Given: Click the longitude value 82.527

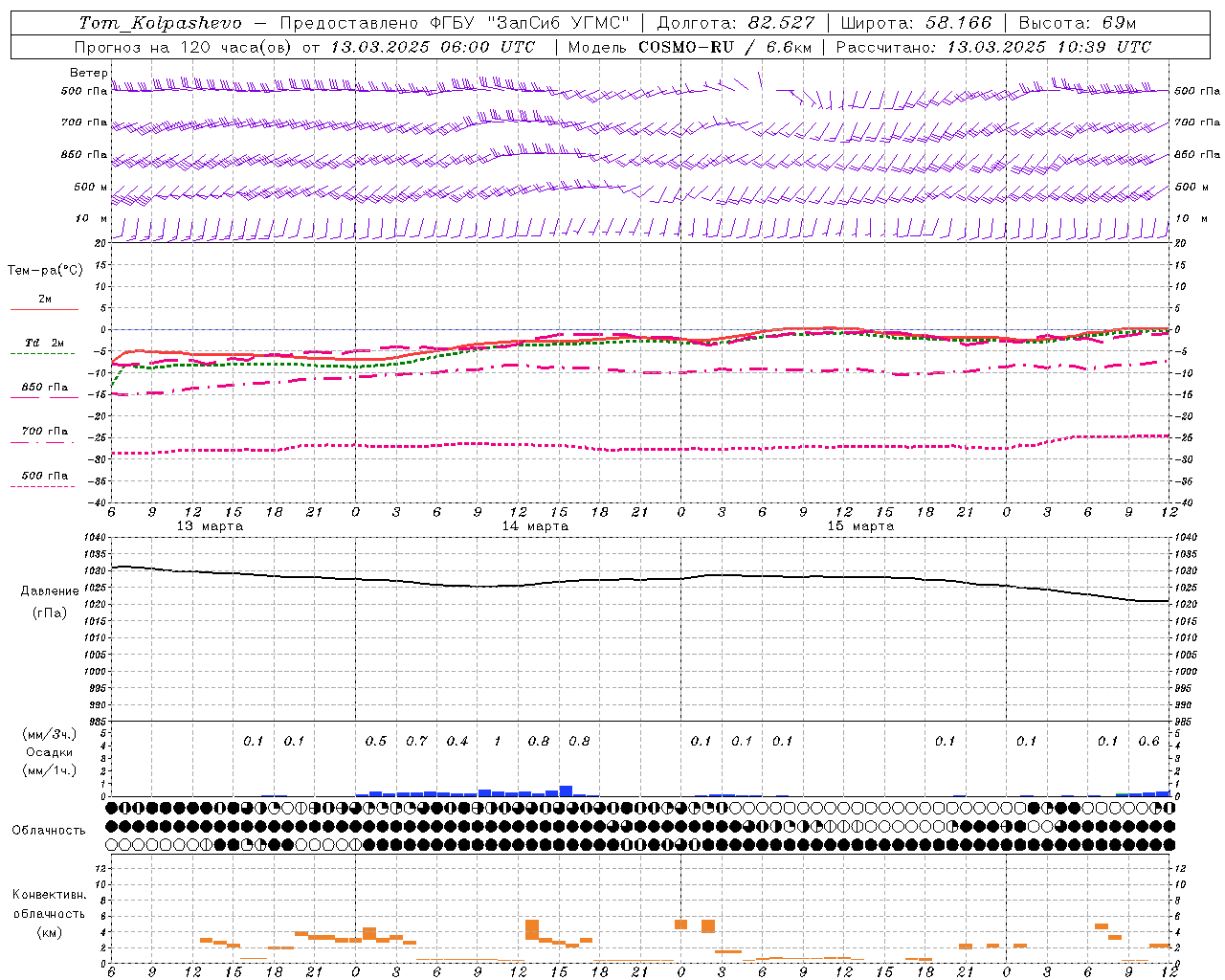Looking at the screenshot, I should [x=782, y=23].
